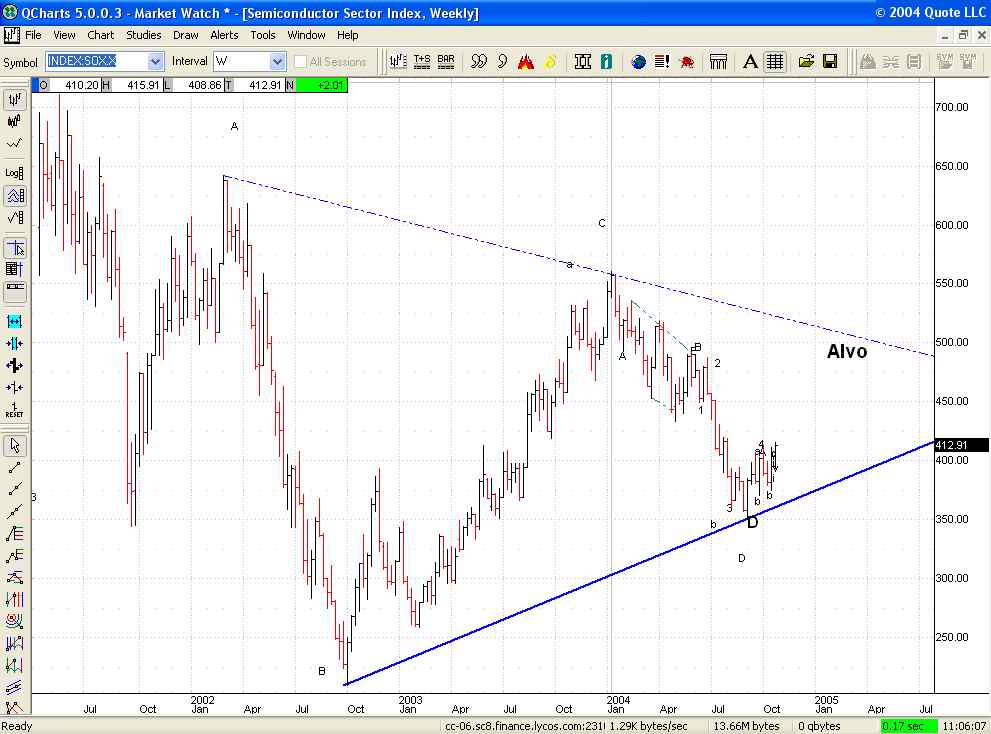Click the Symbol input field INDEX:SOX.X
Screen dimensions: 991x734
[x=97, y=61]
